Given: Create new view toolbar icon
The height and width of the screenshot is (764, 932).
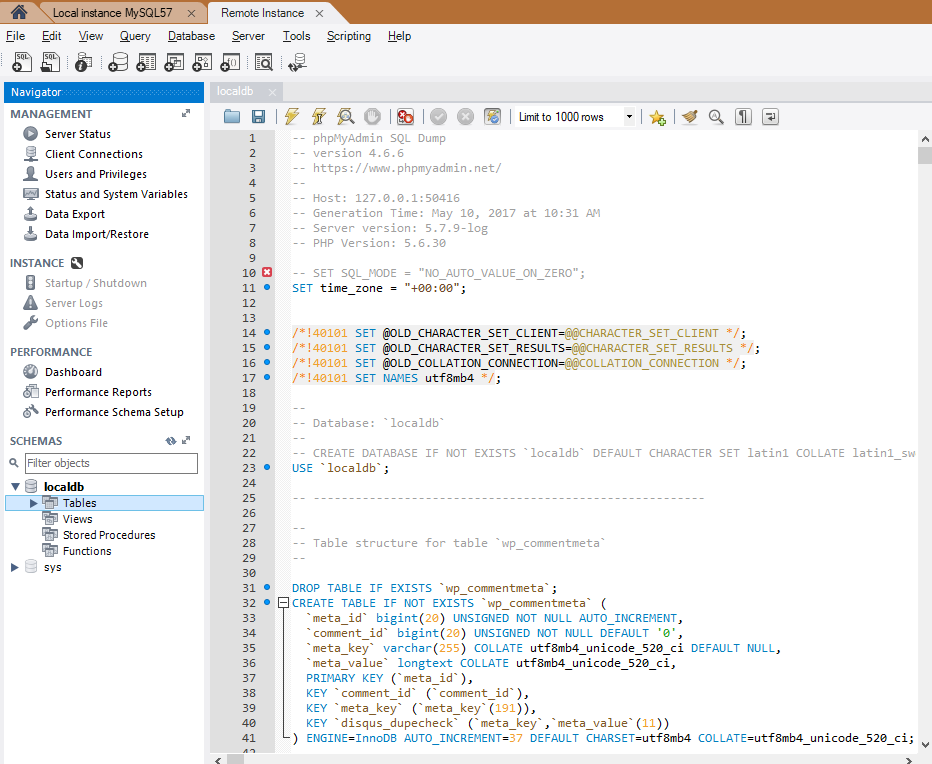Looking at the screenshot, I should 174,62.
